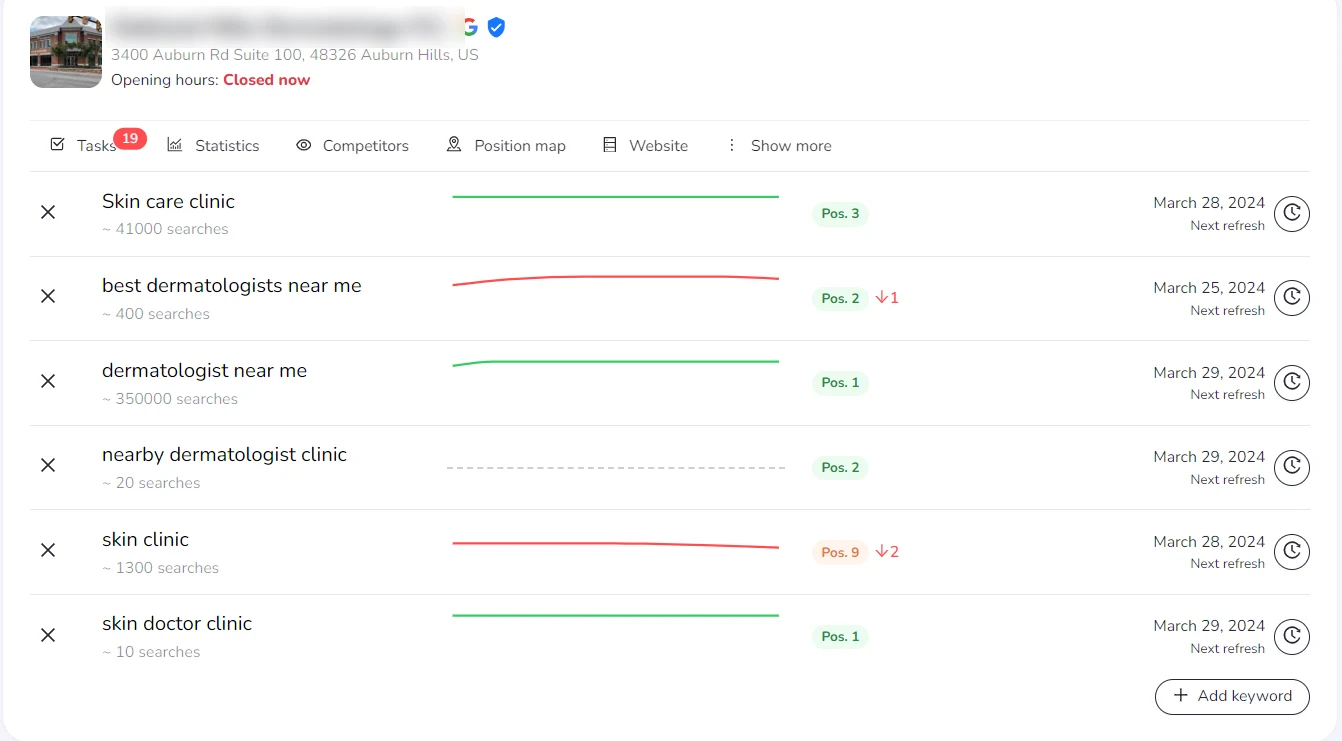Click red trend line for best dermatologists near me
Viewport: 1342px width, 741px height.
tap(615, 279)
